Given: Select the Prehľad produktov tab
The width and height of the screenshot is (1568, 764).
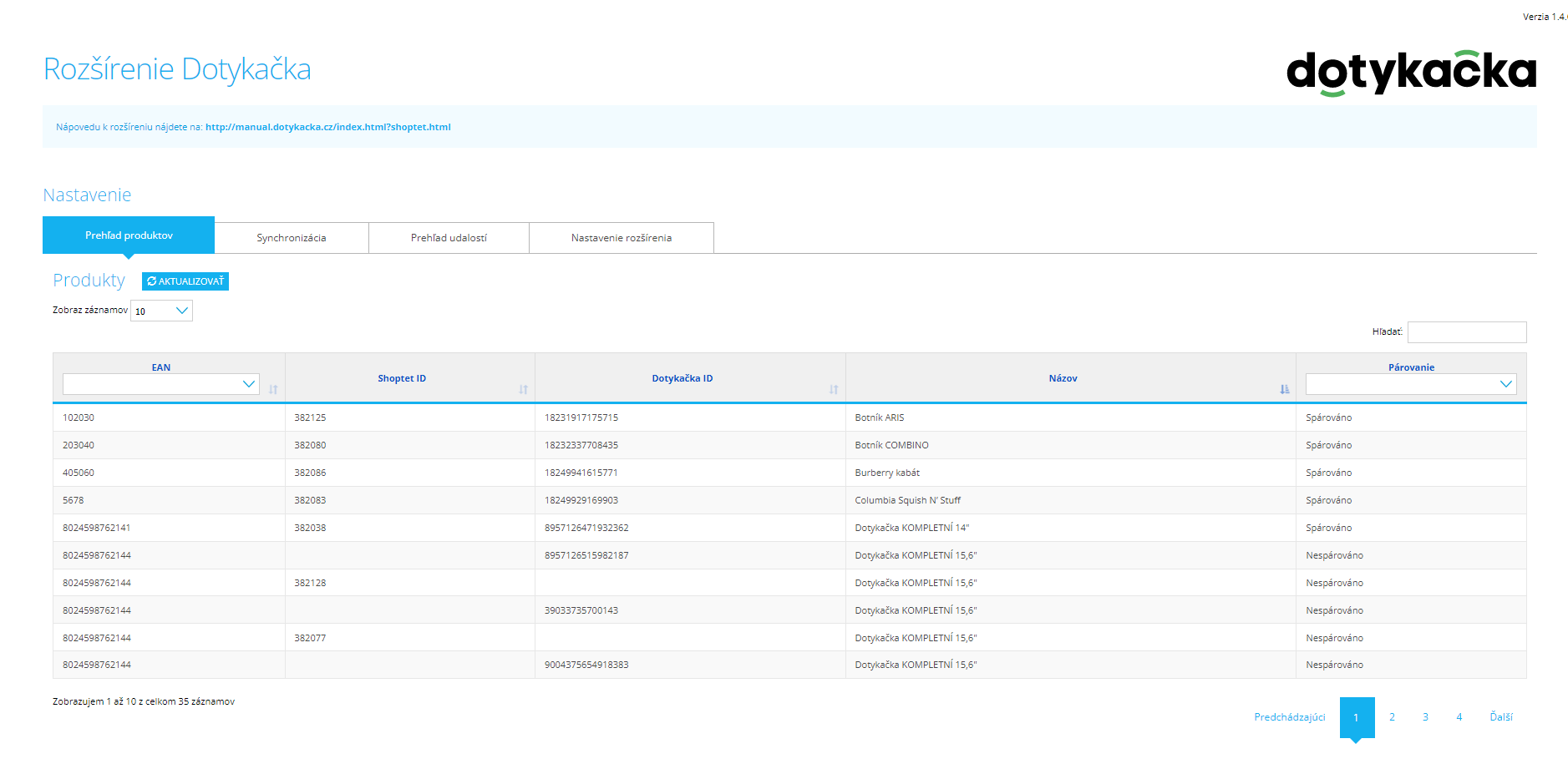Looking at the screenshot, I should click(129, 235).
